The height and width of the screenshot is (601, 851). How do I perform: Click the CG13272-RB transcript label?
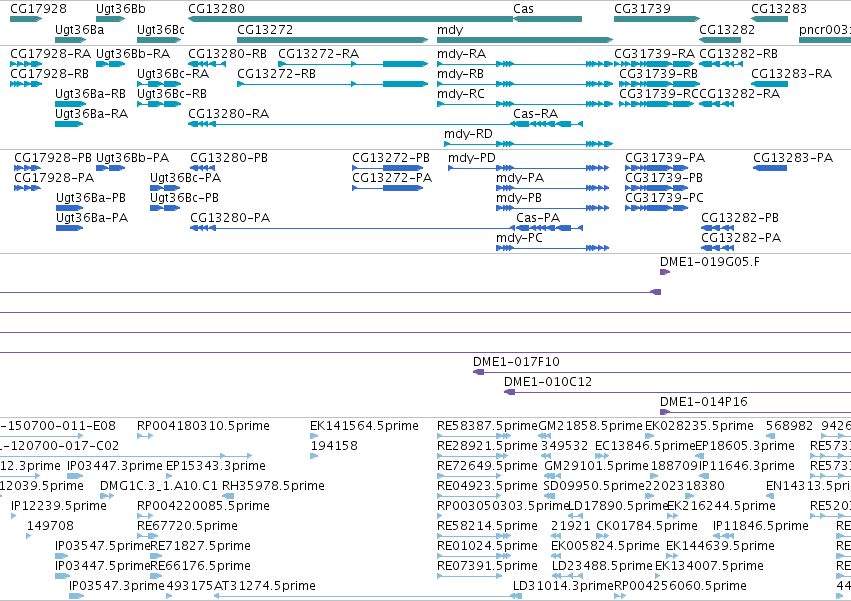point(276,73)
